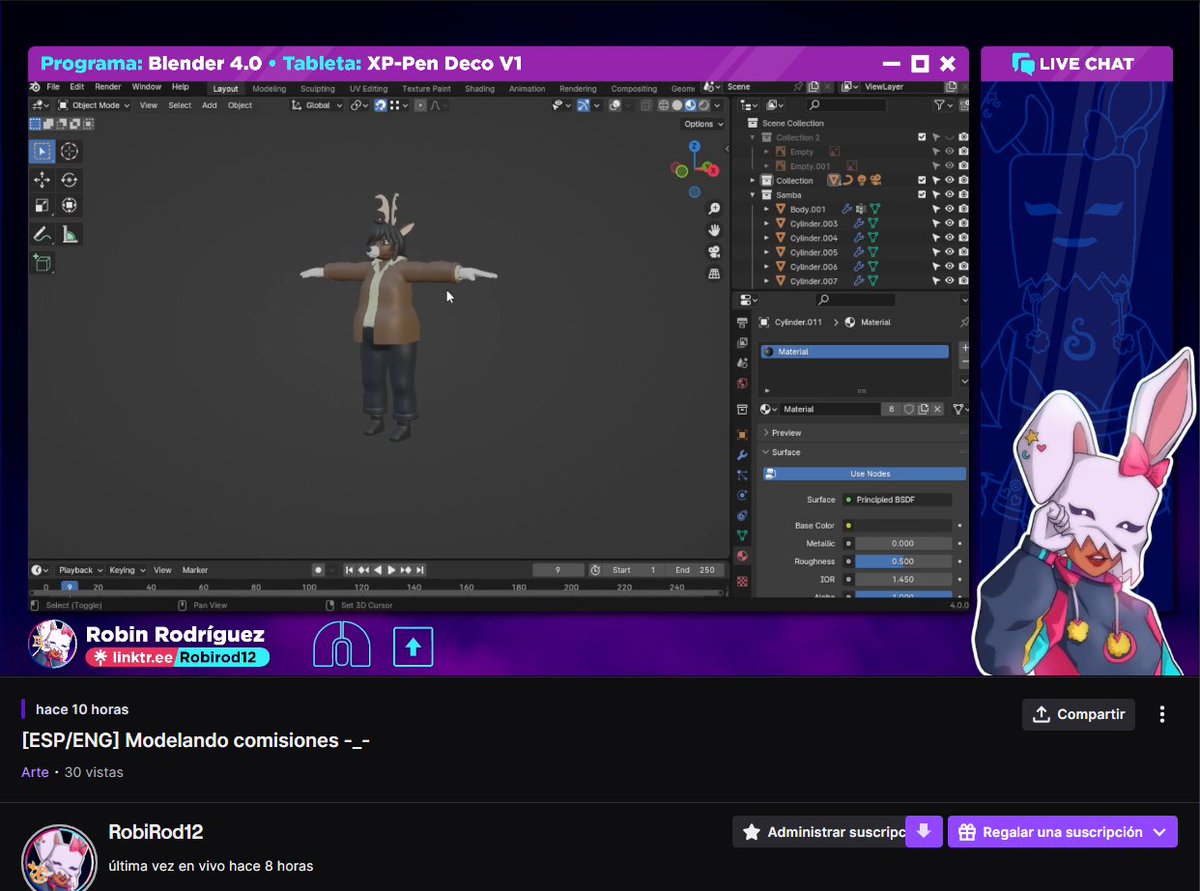The image size is (1200, 891).
Task: Click the Administrar suscripción button
Action: [818, 832]
